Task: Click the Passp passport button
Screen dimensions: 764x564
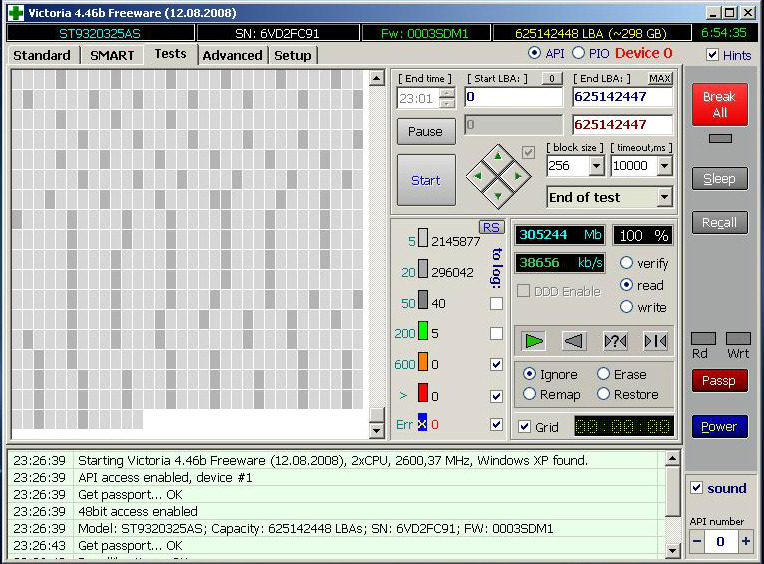Action: [719, 380]
